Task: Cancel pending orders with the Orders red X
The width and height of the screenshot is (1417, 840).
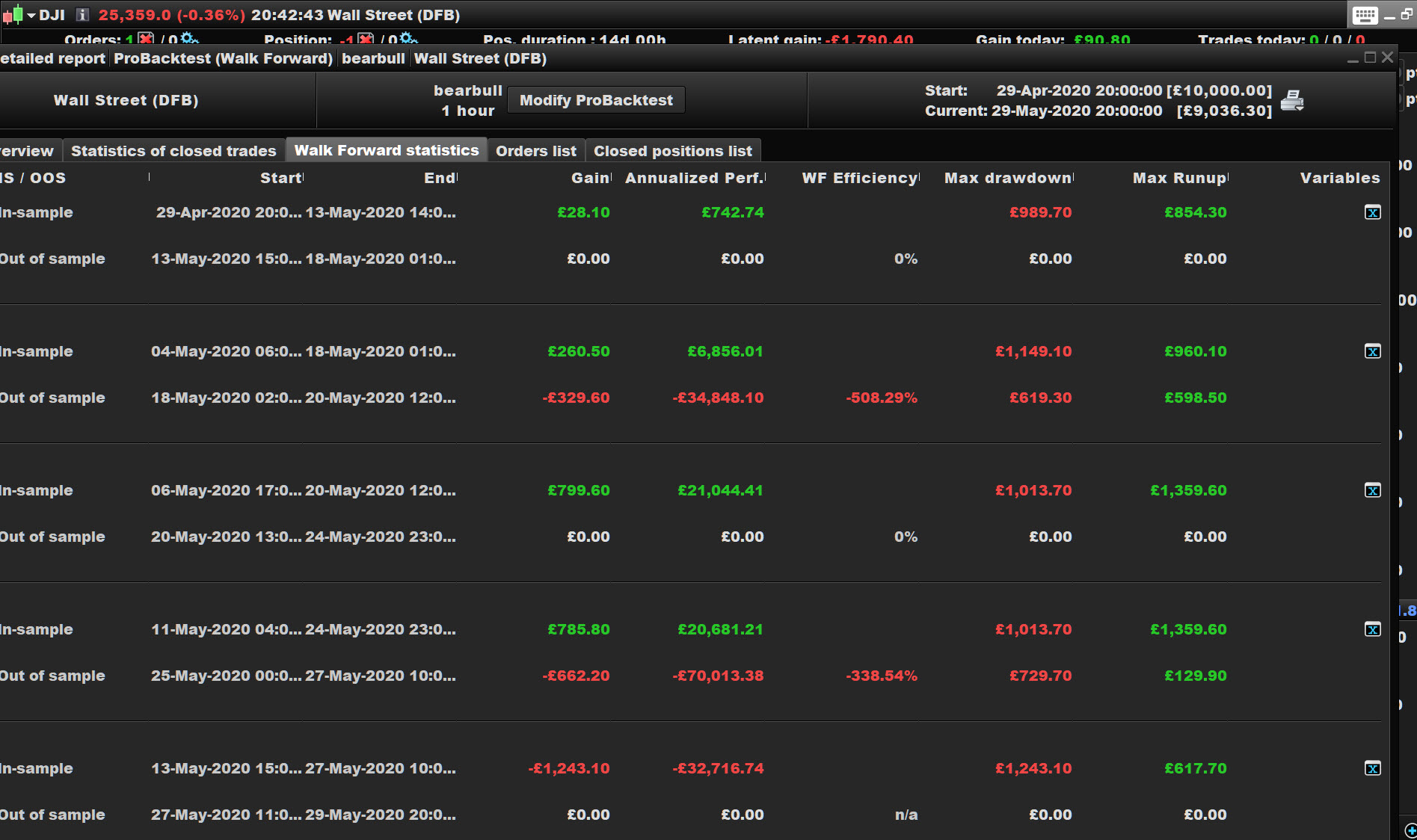Action: [x=146, y=39]
